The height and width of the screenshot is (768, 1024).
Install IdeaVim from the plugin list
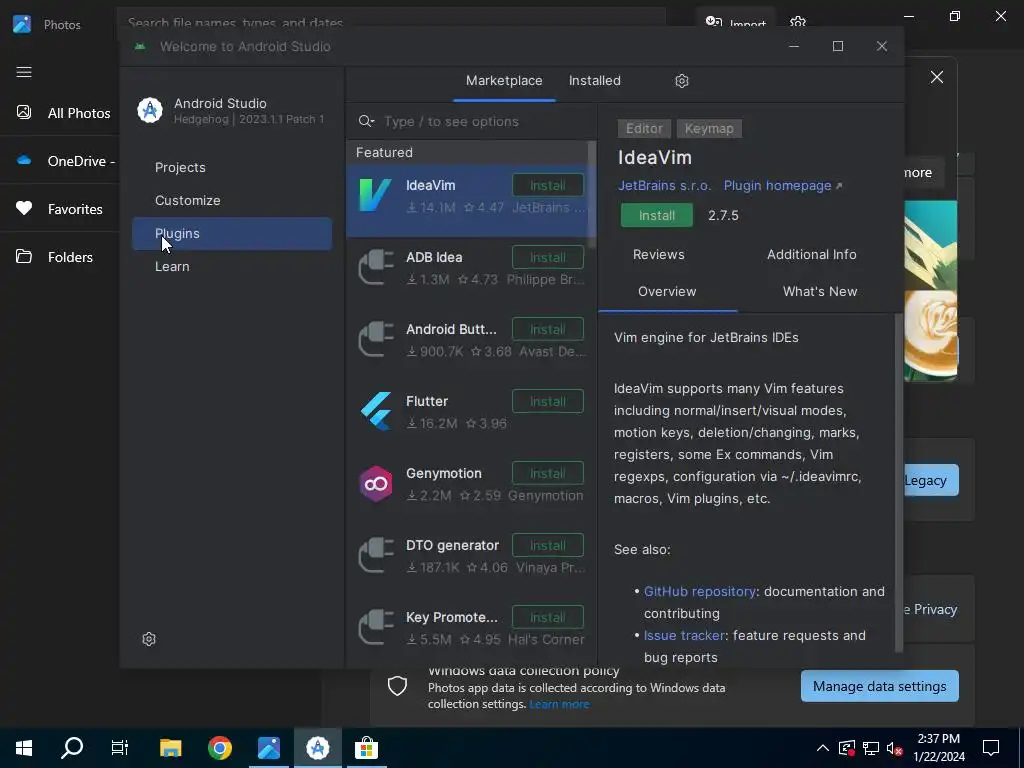547,185
